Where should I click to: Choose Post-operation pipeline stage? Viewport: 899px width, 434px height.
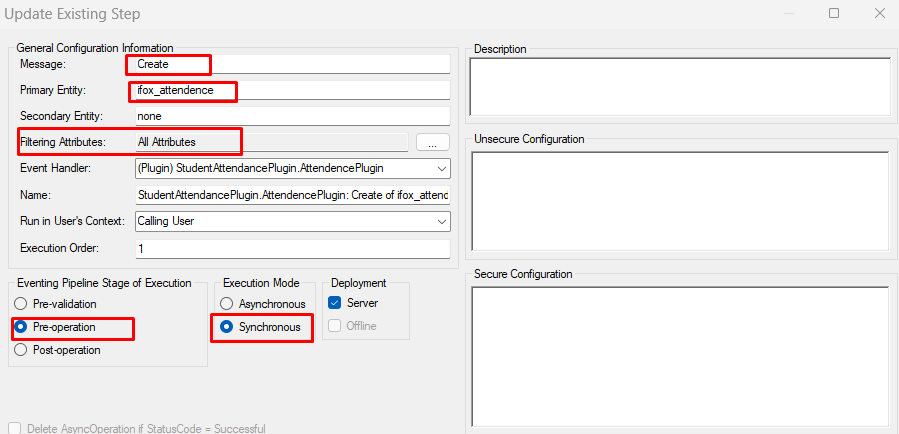click(x=21, y=350)
